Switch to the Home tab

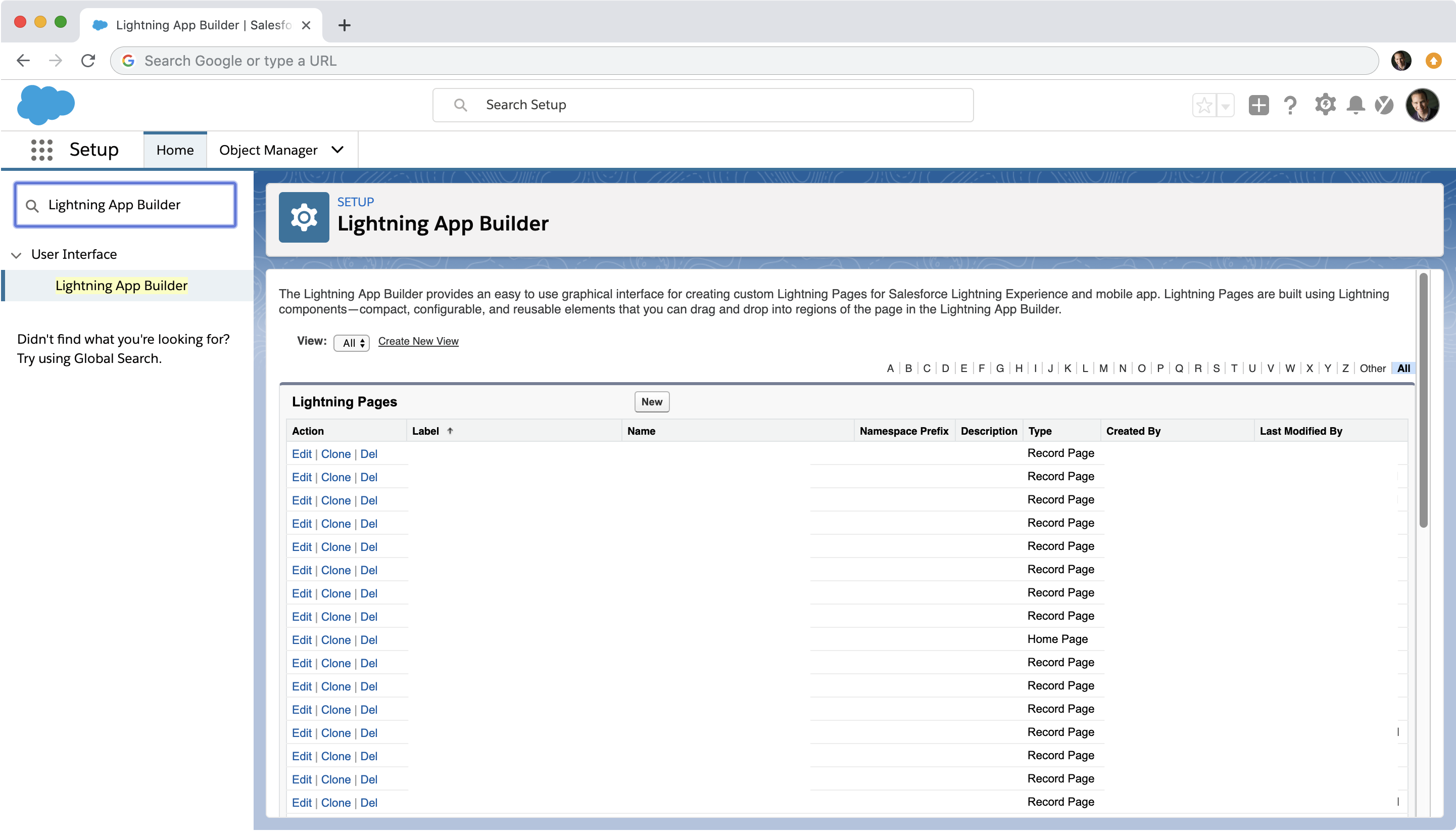click(175, 150)
